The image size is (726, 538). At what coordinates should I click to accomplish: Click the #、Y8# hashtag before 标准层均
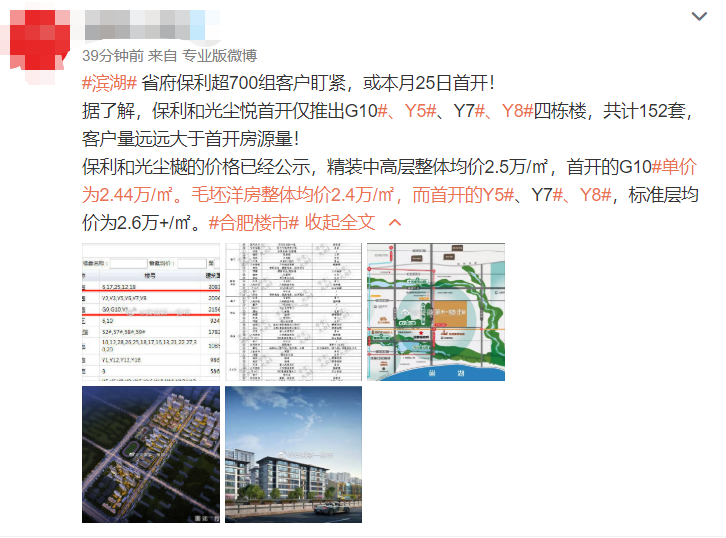582,195
